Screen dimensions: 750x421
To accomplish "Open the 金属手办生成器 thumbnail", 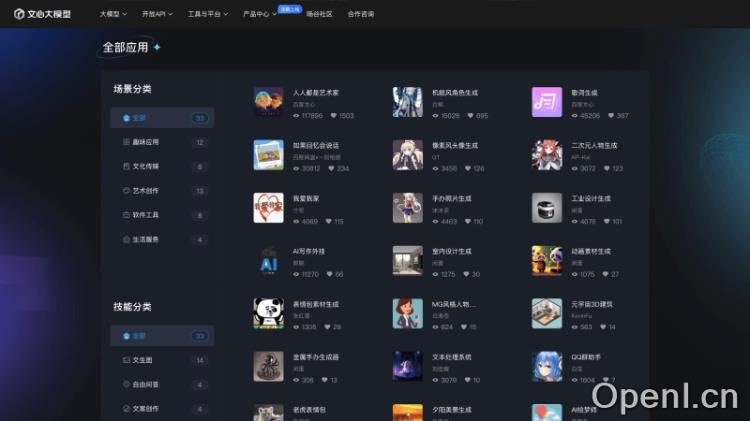I will point(268,366).
